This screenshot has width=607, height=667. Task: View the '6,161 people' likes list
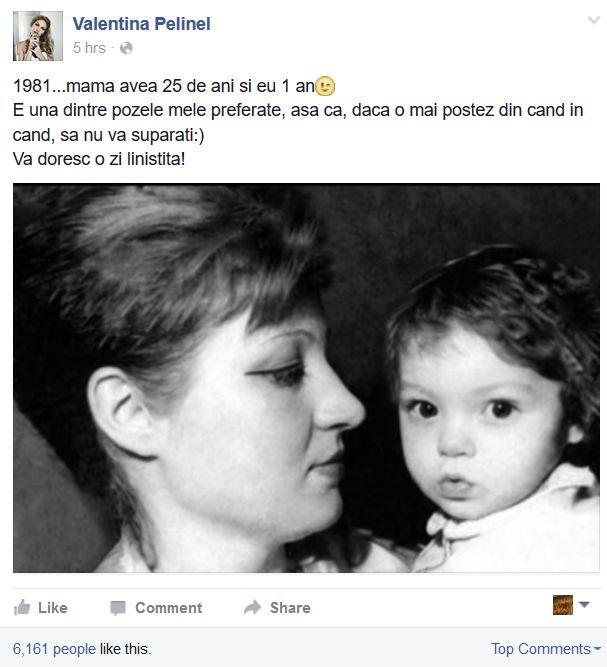(x=54, y=649)
